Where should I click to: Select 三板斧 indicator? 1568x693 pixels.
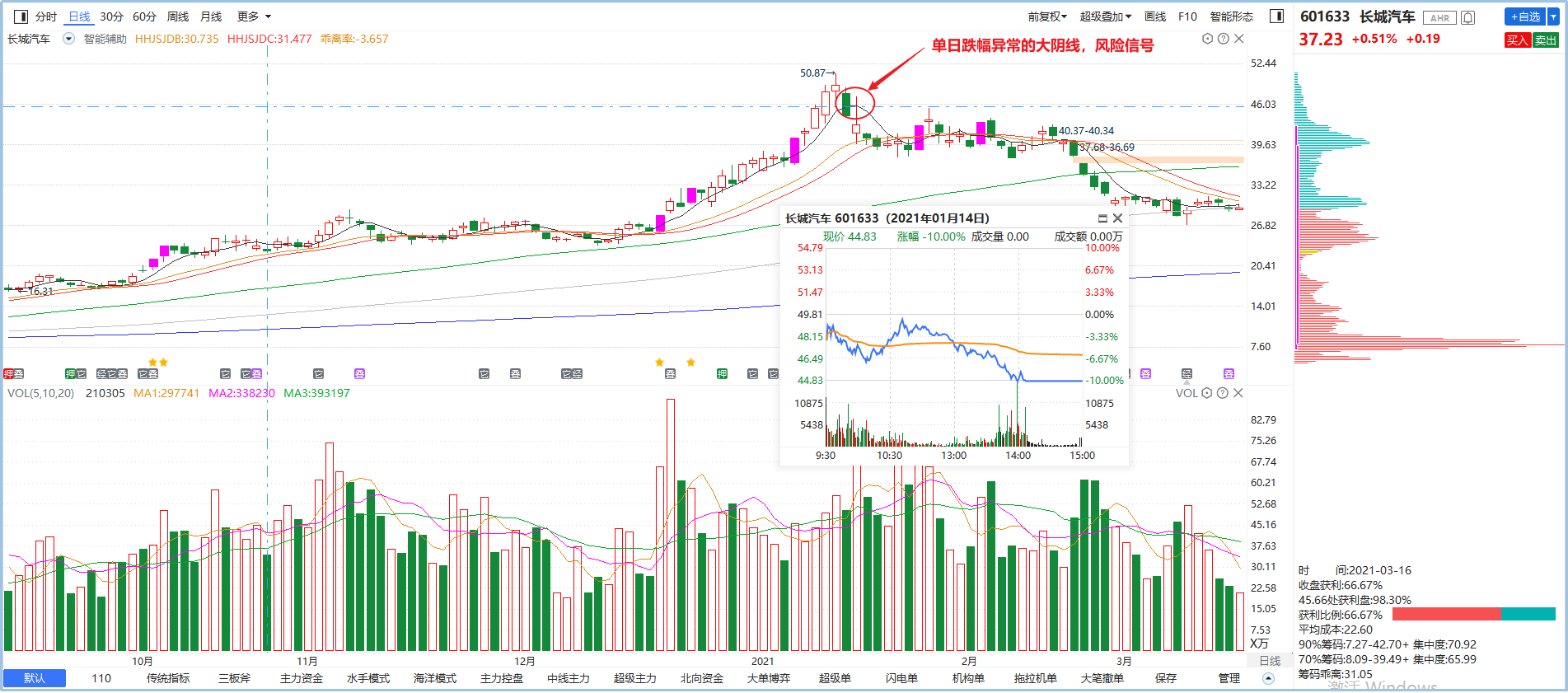pyautogui.click(x=235, y=678)
